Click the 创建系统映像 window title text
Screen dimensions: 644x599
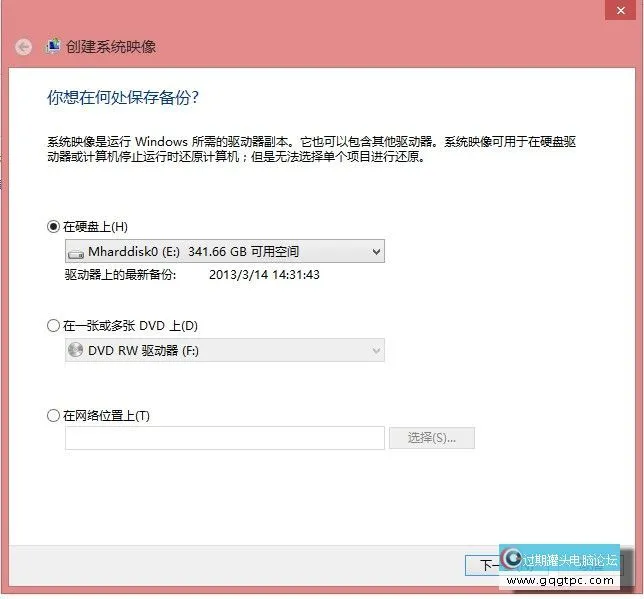point(111,46)
